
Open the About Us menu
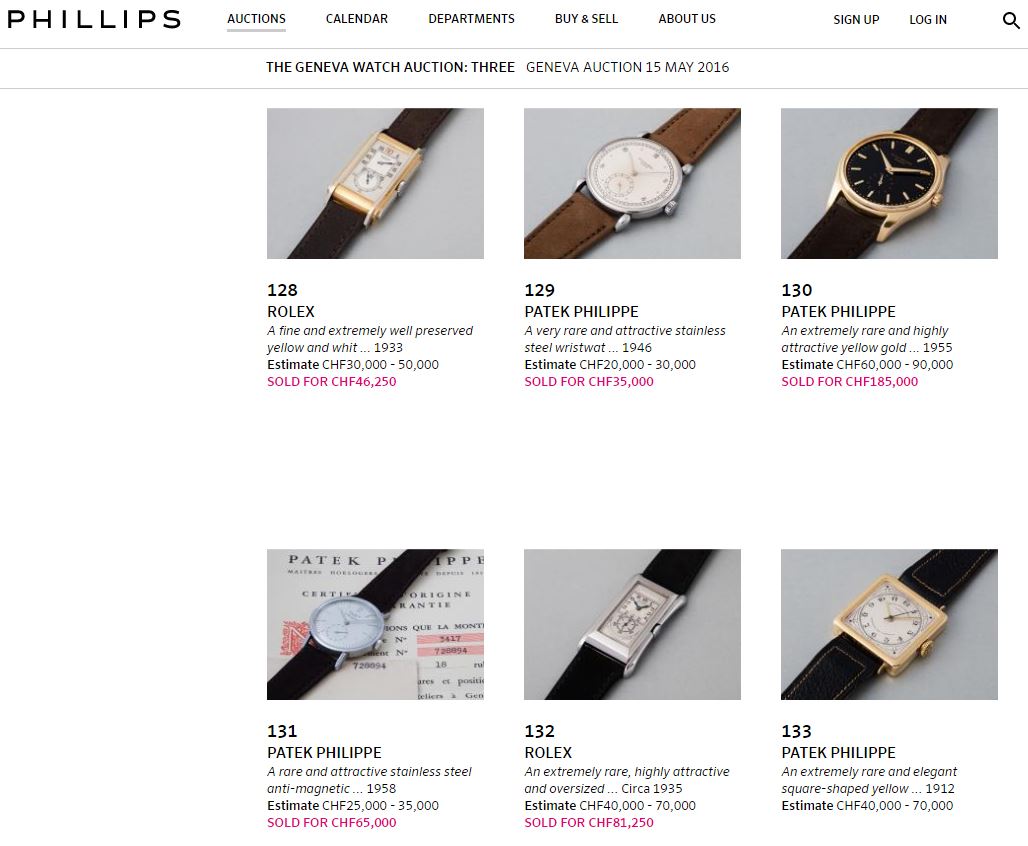pos(687,19)
